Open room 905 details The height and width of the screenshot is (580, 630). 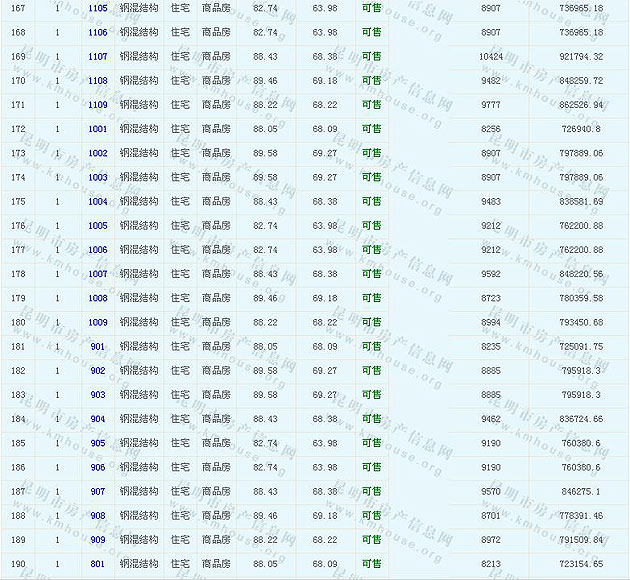(x=97, y=443)
